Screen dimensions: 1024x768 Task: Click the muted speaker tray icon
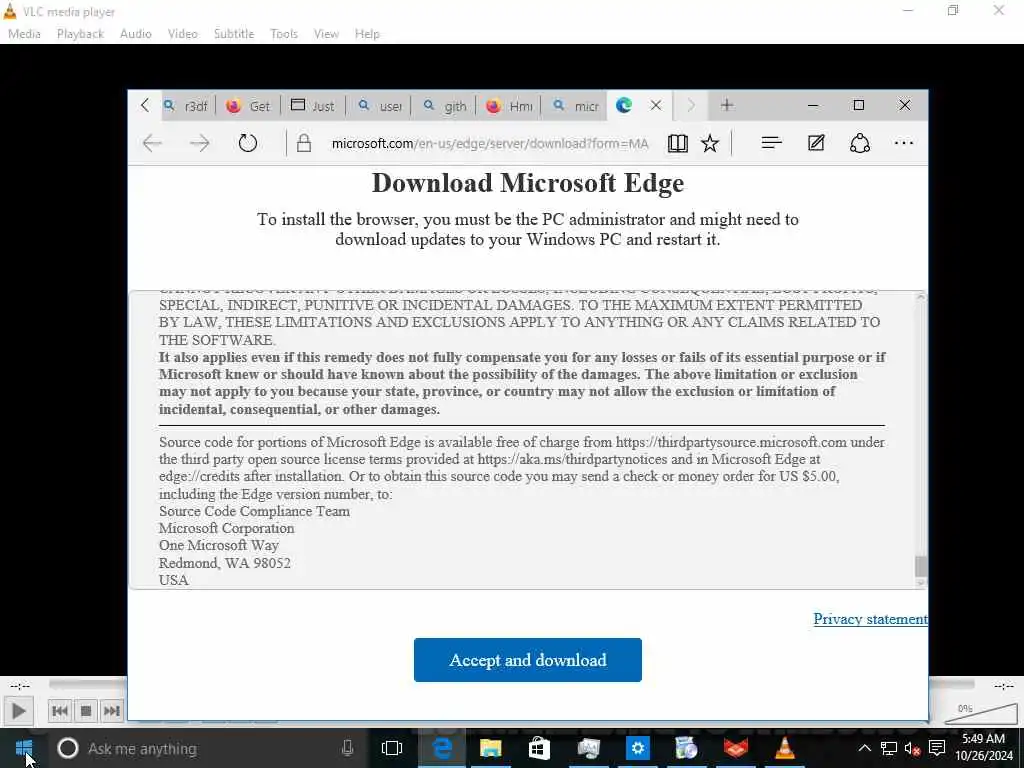click(x=912, y=748)
